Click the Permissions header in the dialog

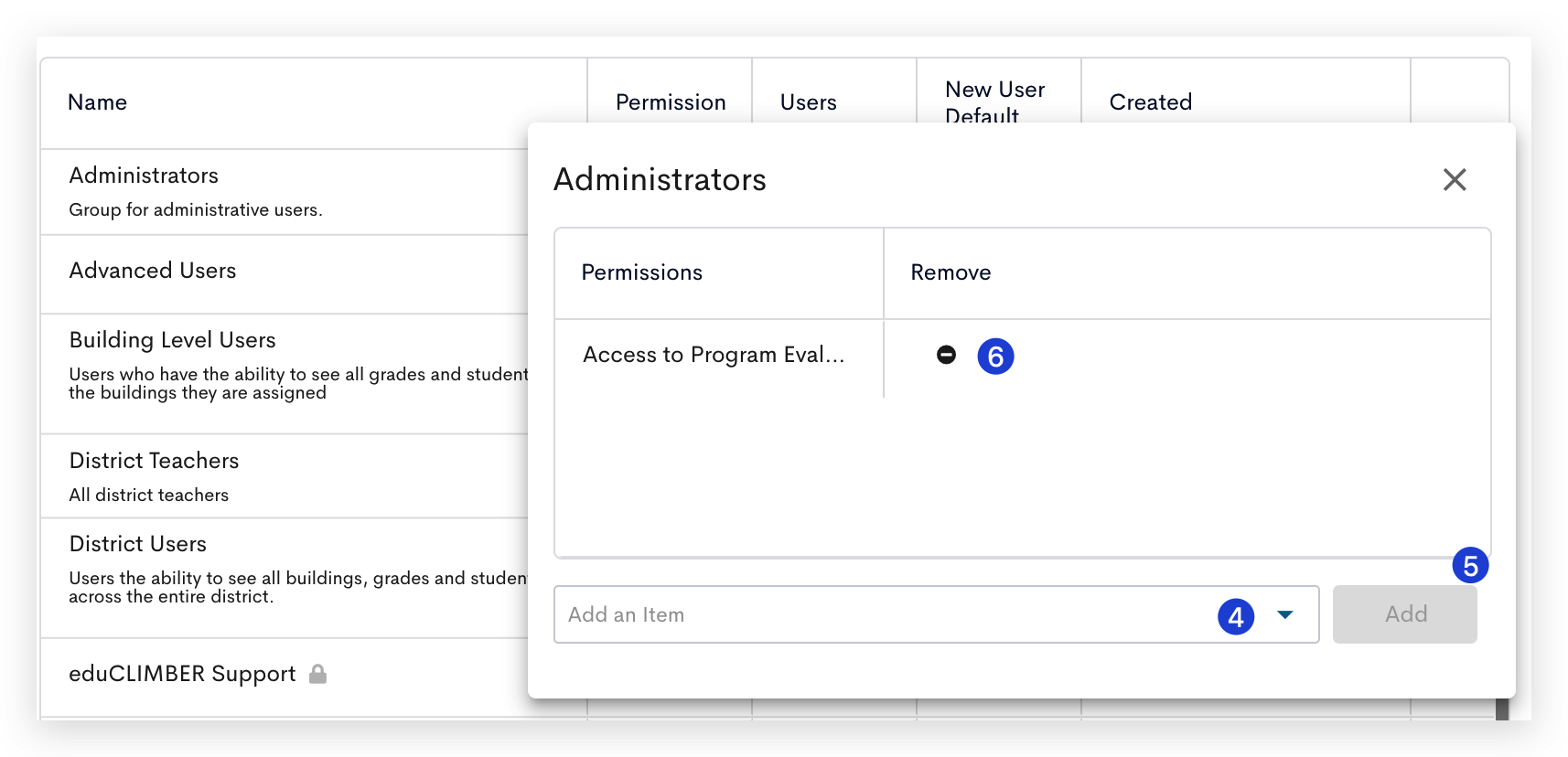coord(642,272)
